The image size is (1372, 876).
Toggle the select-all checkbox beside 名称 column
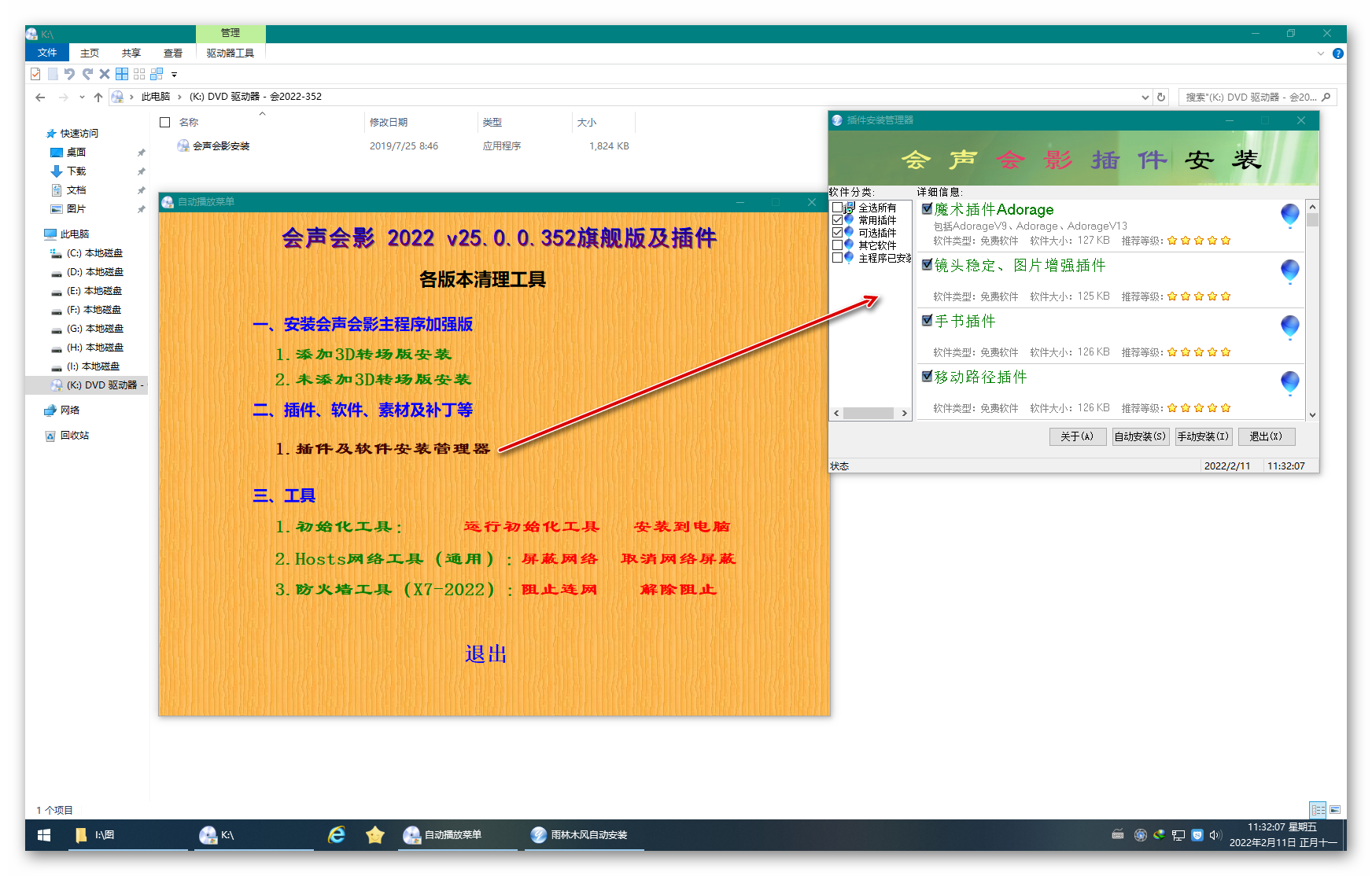point(165,123)
